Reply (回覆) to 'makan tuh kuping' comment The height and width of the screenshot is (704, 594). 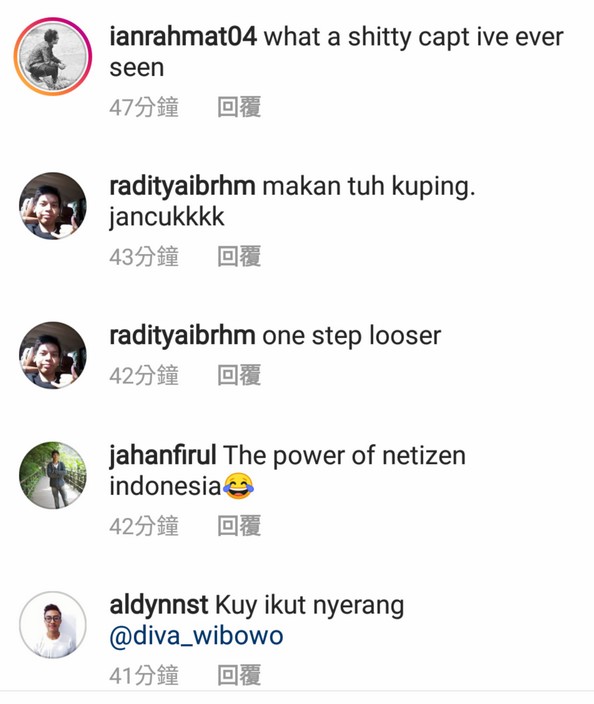click(239, 257)
